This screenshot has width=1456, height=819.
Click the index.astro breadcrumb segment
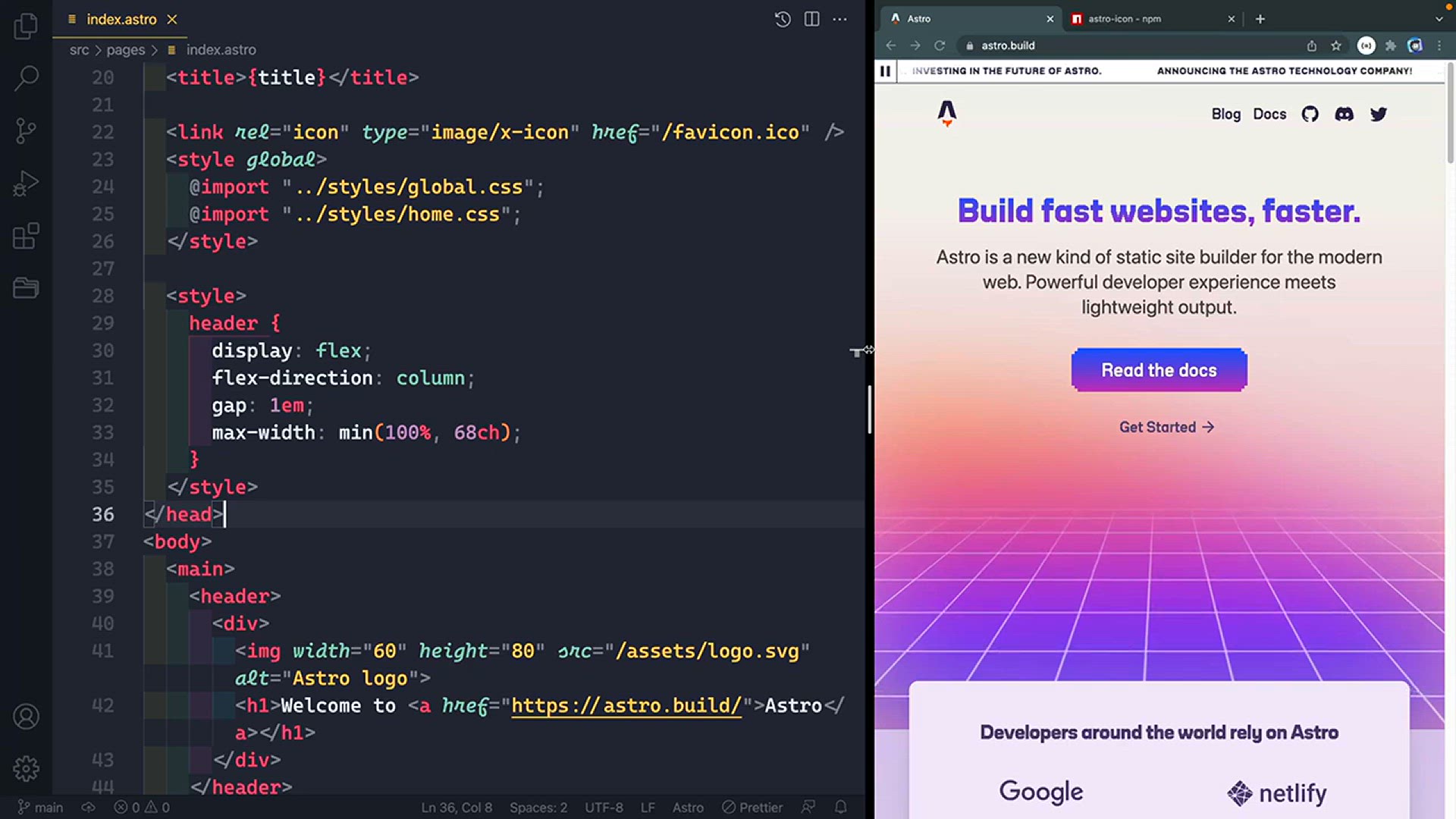(221, 49)
